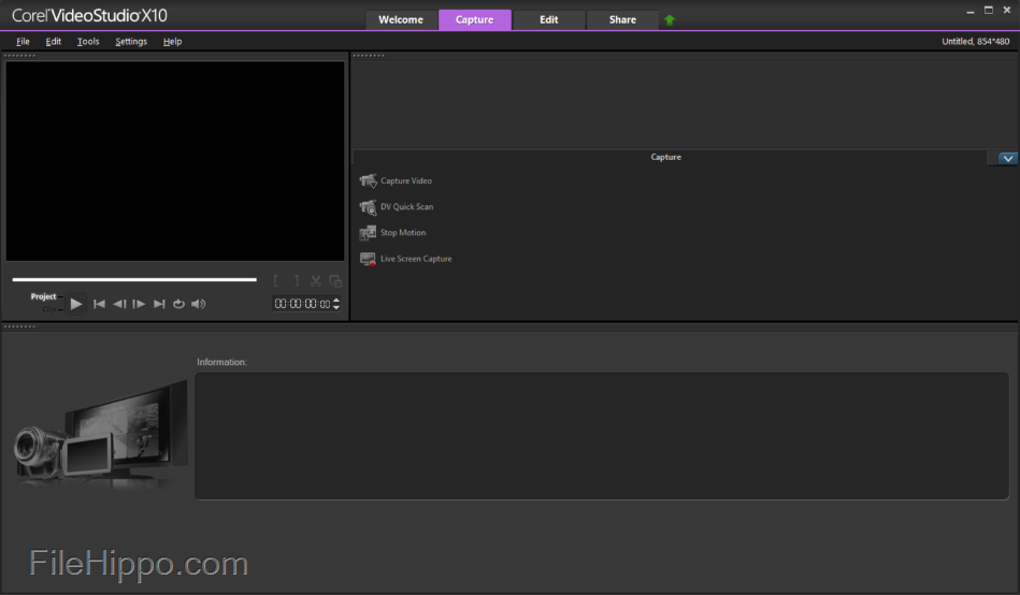Click the playback scrub bar
This screenshot has height=595, width=1020.
click(134, 279)
